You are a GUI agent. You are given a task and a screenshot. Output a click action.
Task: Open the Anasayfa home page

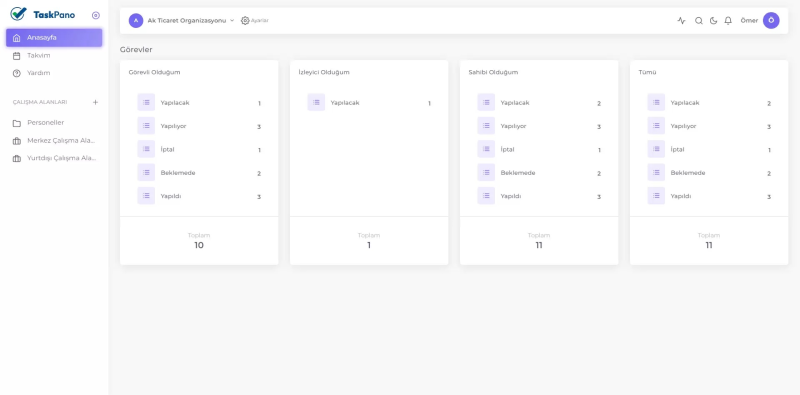tap(54, 38)
